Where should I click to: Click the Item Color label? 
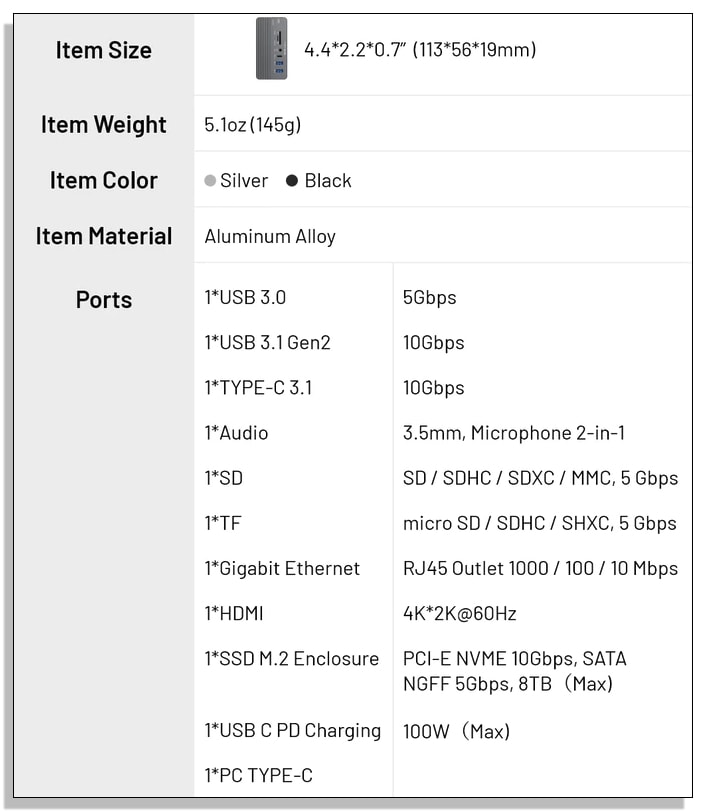pos(104,181)
